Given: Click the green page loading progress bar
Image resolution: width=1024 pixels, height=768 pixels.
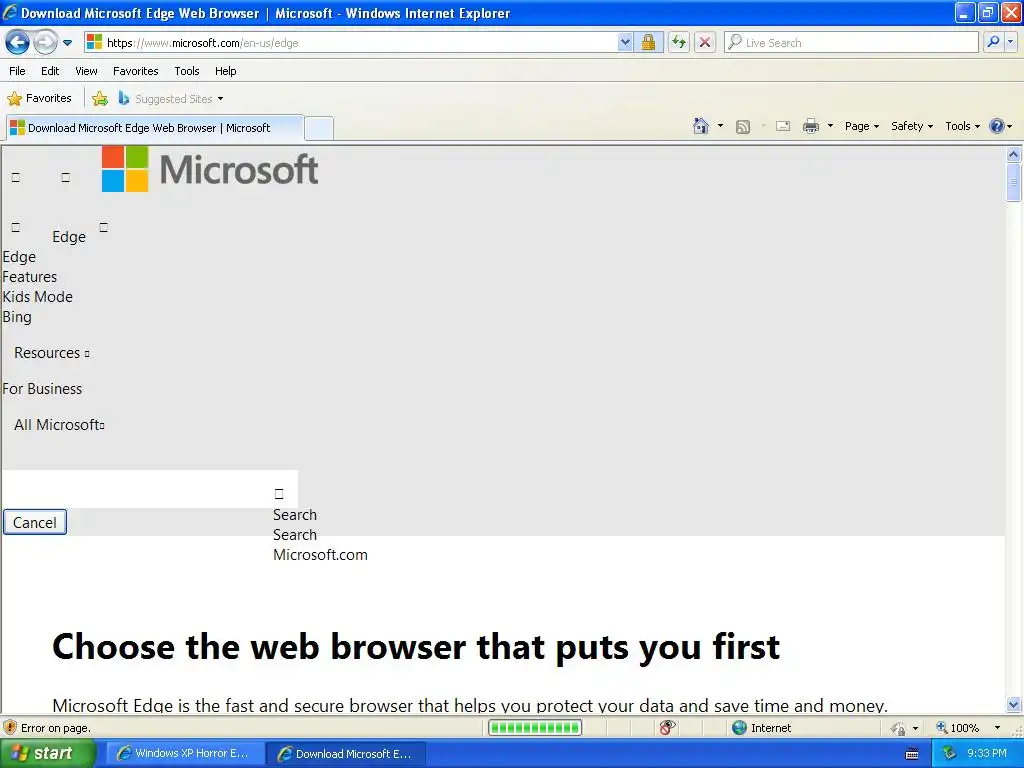Looking at the screenshot, I should click(535, 728).
